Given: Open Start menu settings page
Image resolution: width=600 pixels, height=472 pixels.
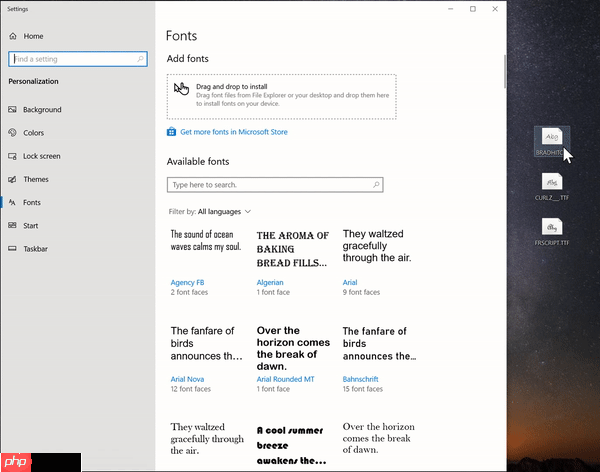Looking at the screenshot, I should pyautogui.click(x=31, y=226).
